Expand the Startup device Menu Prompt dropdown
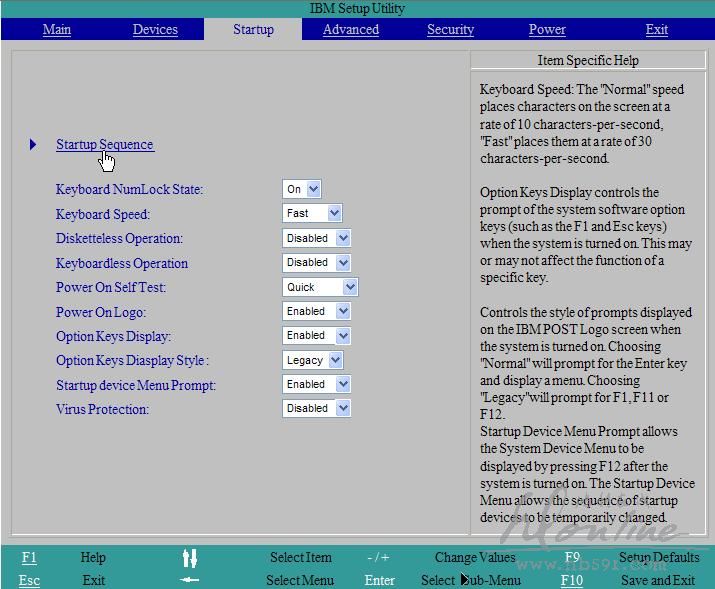 [317, 384]
